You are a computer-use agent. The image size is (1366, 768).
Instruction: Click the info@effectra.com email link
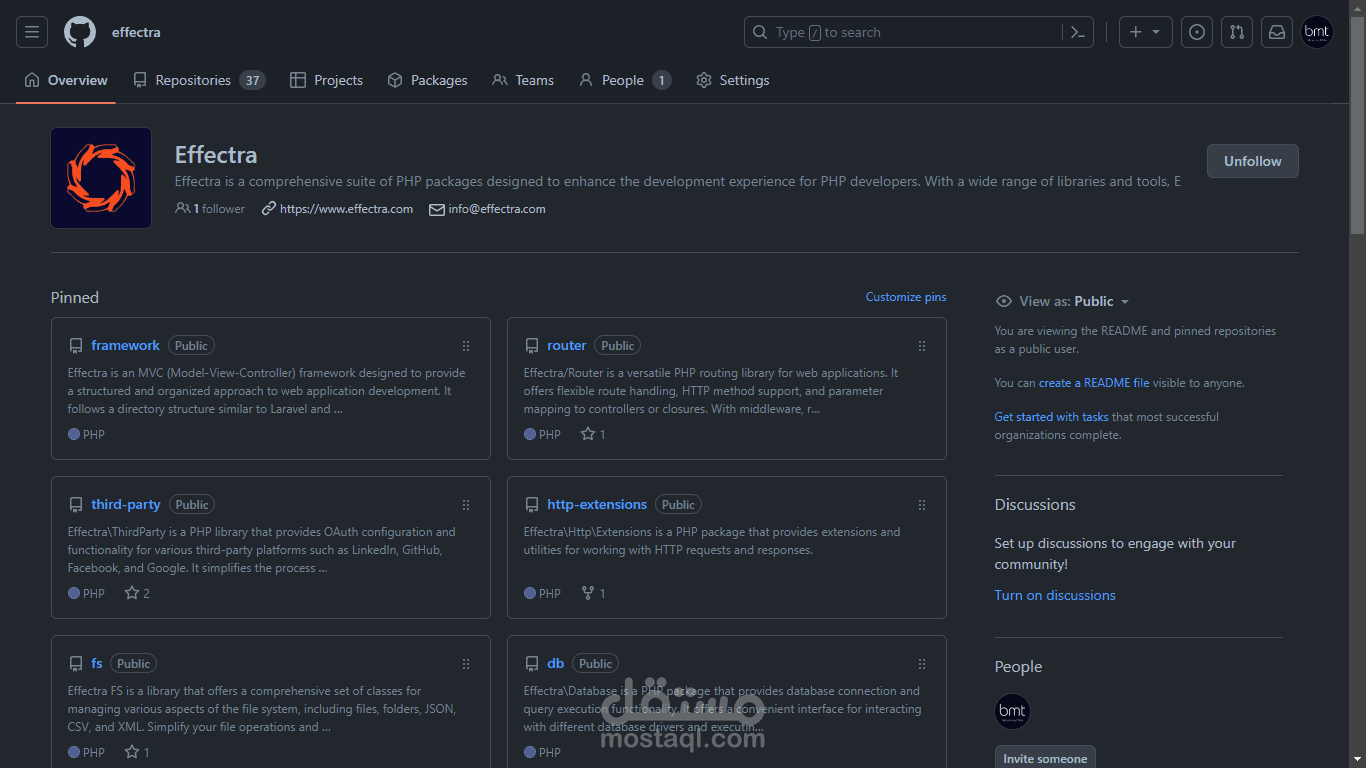[497, 209]
